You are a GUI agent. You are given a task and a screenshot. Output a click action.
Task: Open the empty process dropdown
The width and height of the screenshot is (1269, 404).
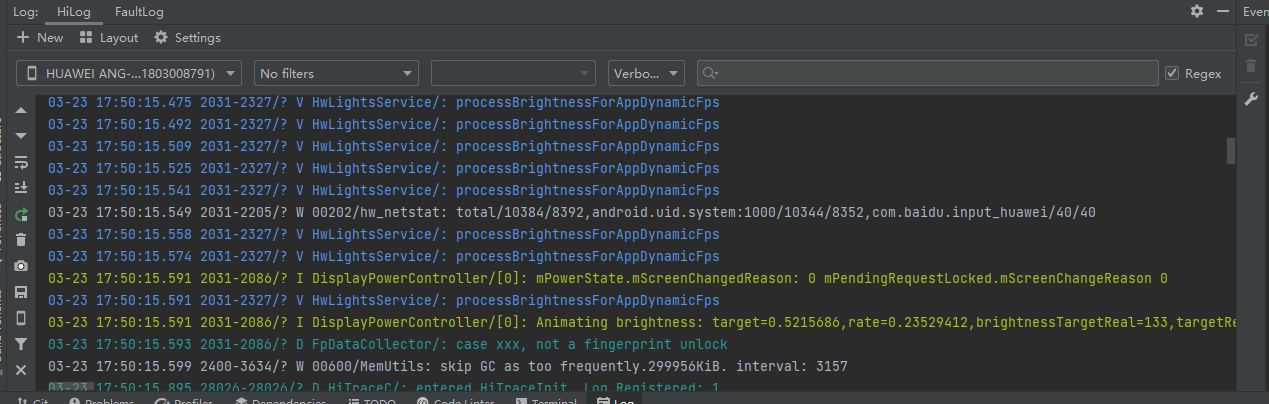(513, 73)
